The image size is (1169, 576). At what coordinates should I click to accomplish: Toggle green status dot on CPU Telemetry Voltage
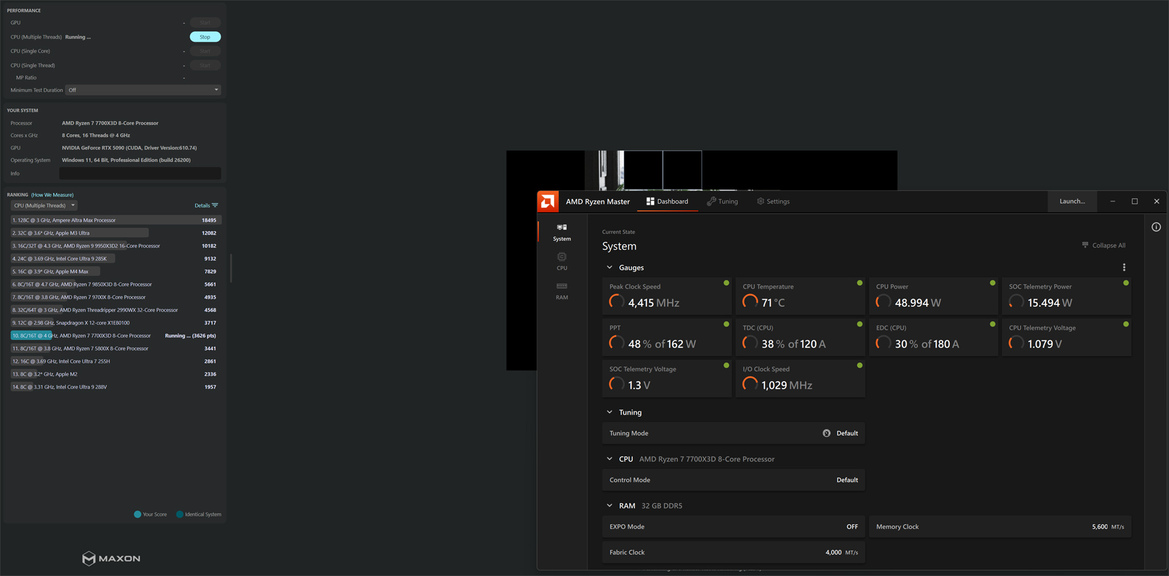point(1126,324)
